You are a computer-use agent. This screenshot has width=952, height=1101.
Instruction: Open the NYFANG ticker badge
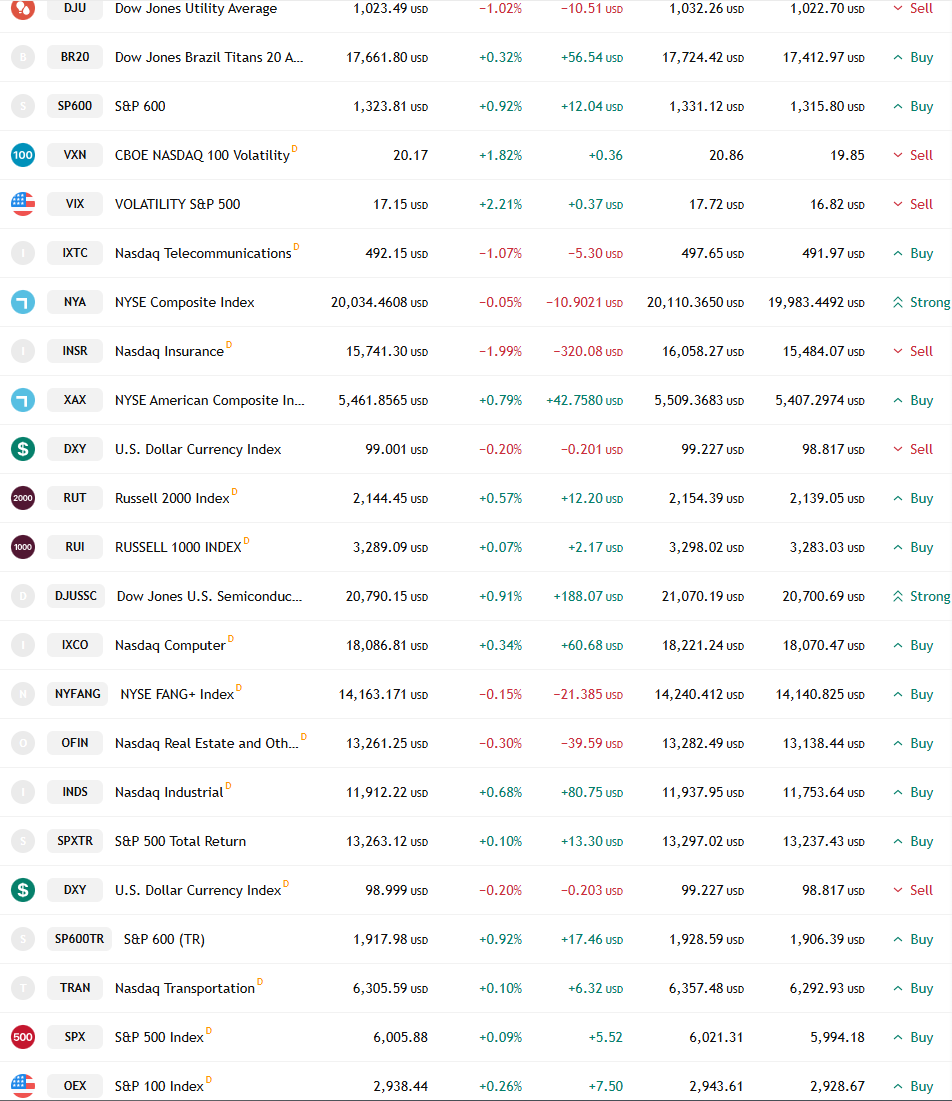78,694
